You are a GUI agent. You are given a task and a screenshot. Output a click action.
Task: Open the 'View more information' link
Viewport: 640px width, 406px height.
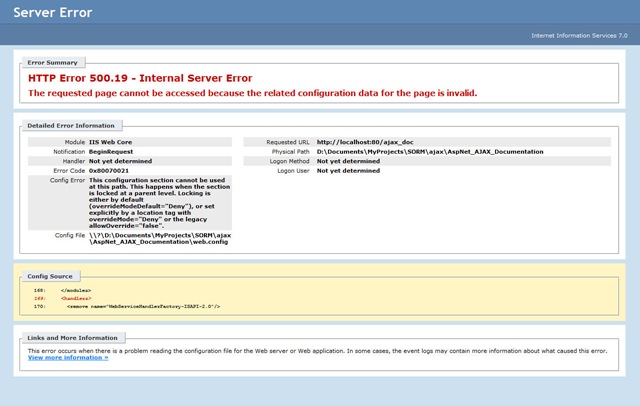(x=68, y=357)
